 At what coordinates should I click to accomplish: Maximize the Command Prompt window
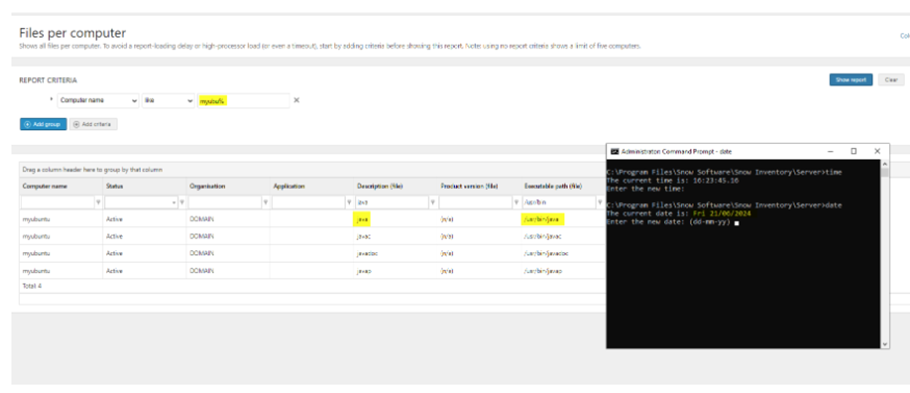tap(854, 151)
